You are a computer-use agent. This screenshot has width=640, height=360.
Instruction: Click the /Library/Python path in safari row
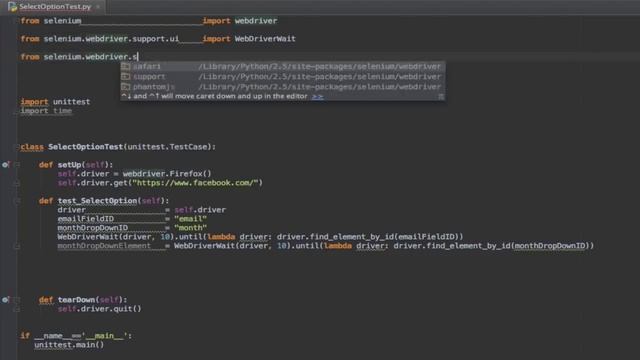pos(320,66)
